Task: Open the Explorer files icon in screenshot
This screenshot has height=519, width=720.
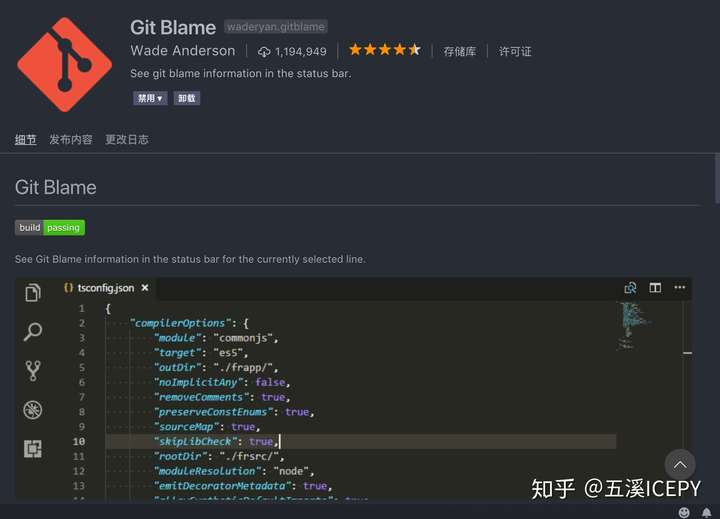Action: [33, 293]
